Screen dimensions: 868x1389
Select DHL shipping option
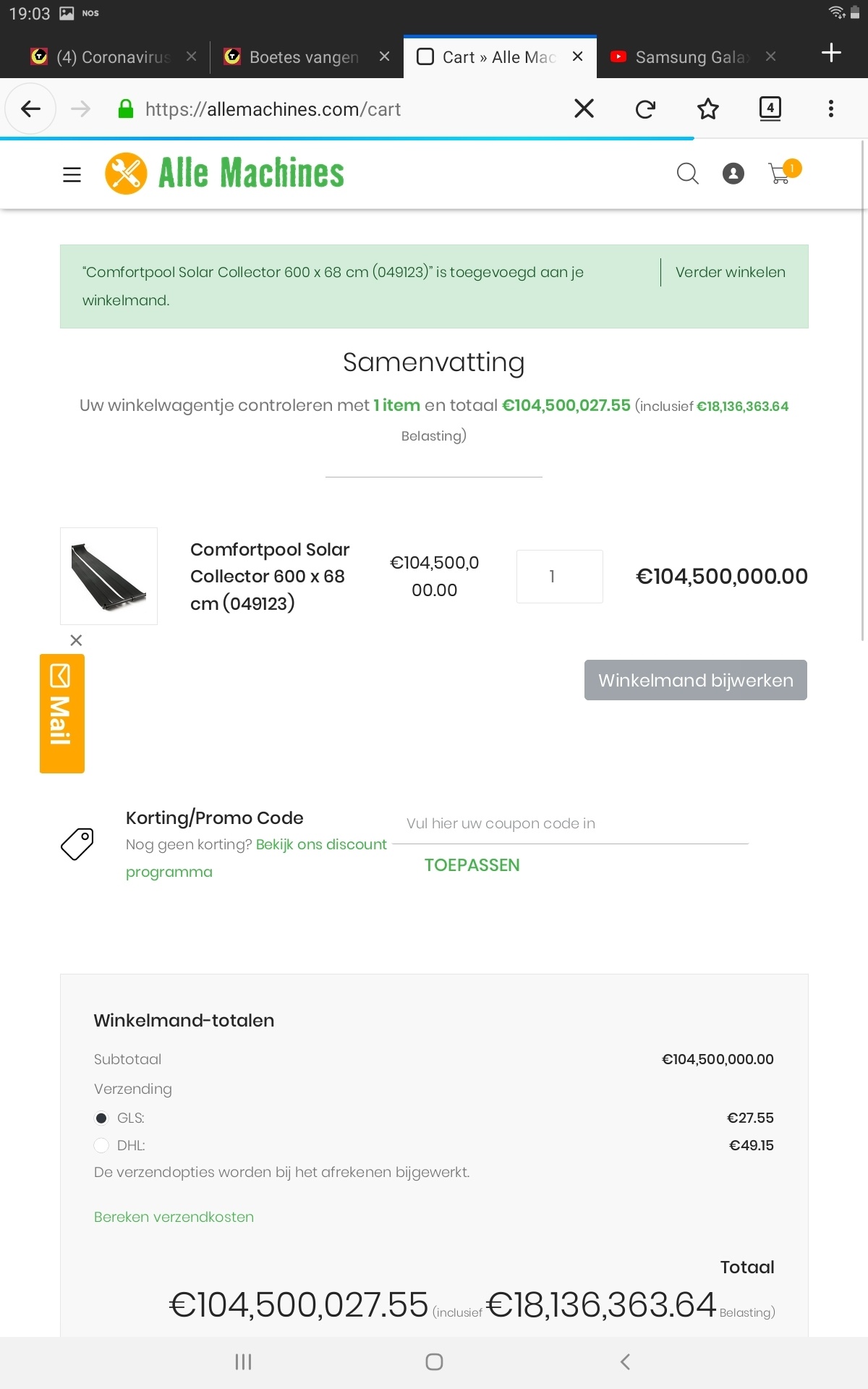click(x=102, y=1145)
